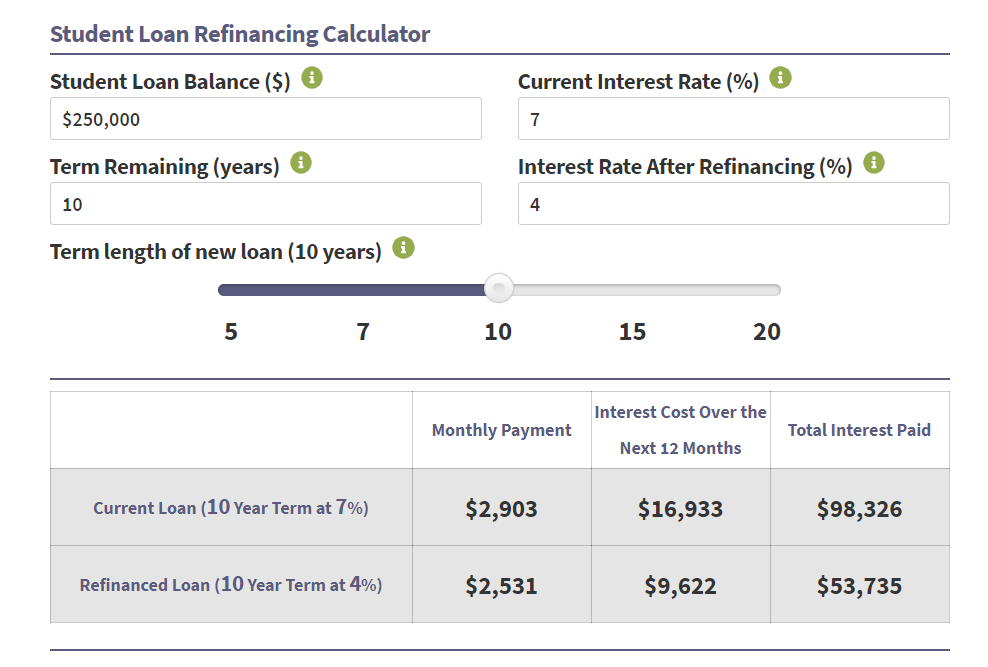
Task: Click the Current Interest Rate input field
Action: coord(733,118)
